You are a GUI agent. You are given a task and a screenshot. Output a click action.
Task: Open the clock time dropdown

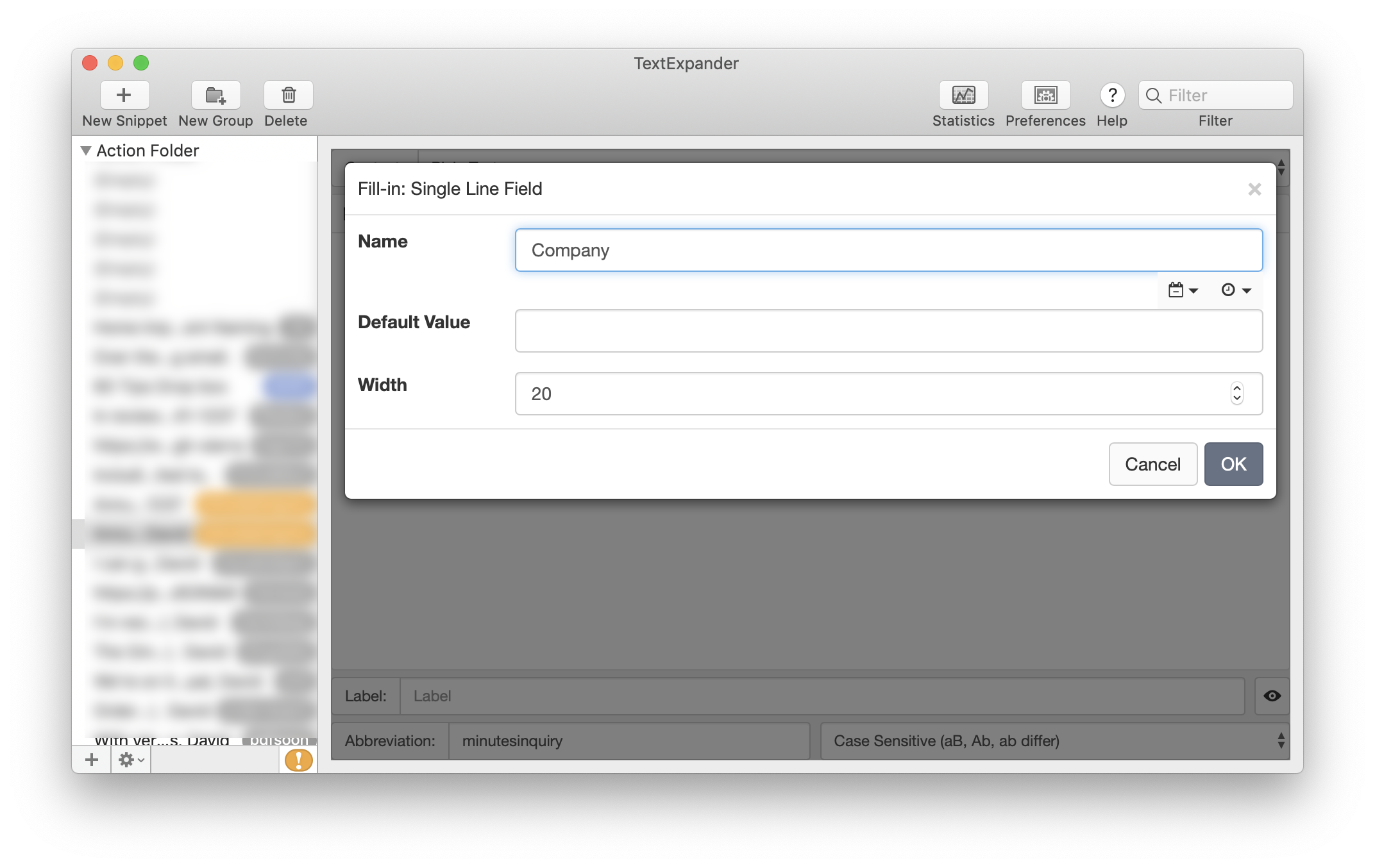[x=1236, y=290]
